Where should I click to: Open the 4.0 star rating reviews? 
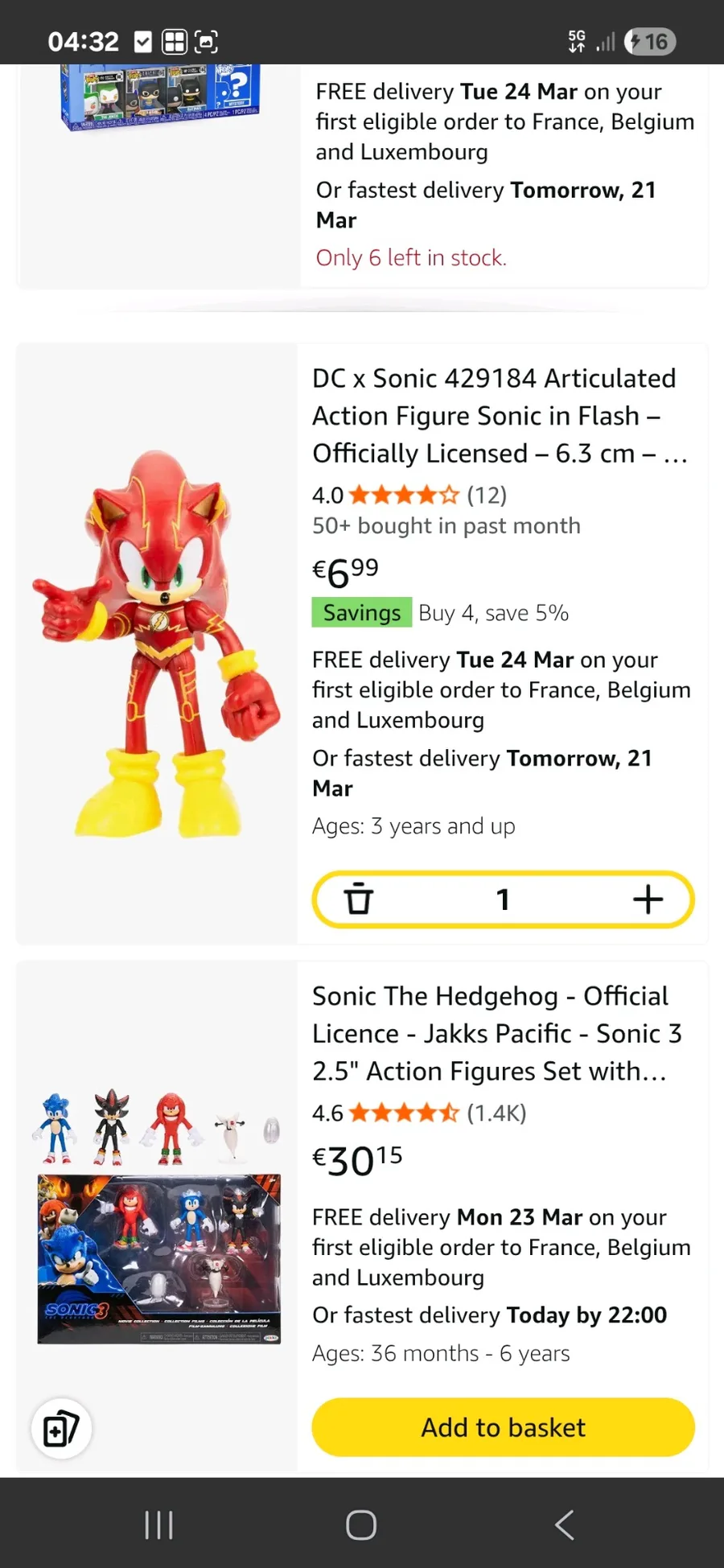pyautogui.click(x=409, y=495)
